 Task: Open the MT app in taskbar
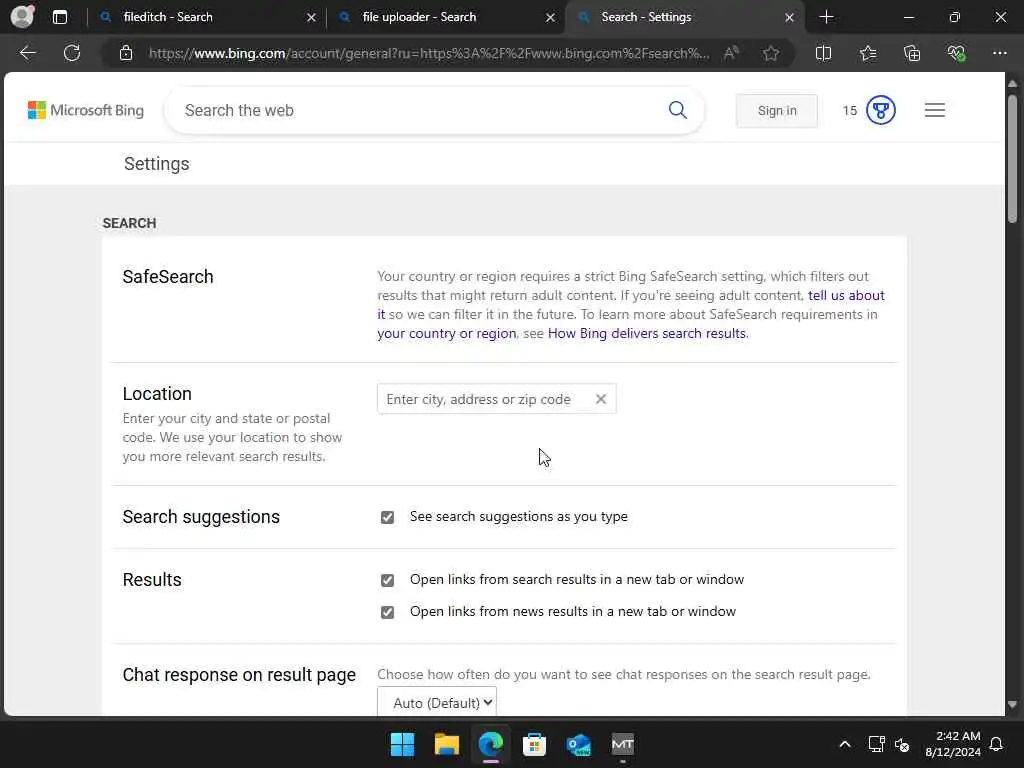point(622,744)
